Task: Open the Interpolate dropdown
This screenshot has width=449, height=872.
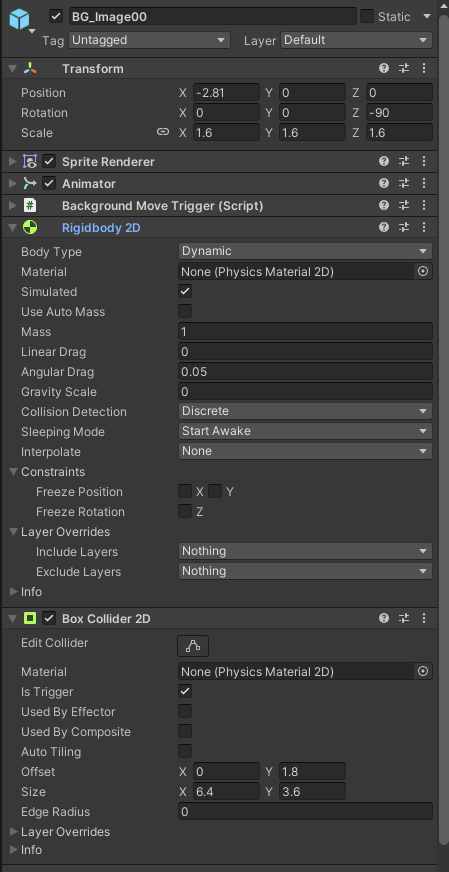Action: point(305,451)
